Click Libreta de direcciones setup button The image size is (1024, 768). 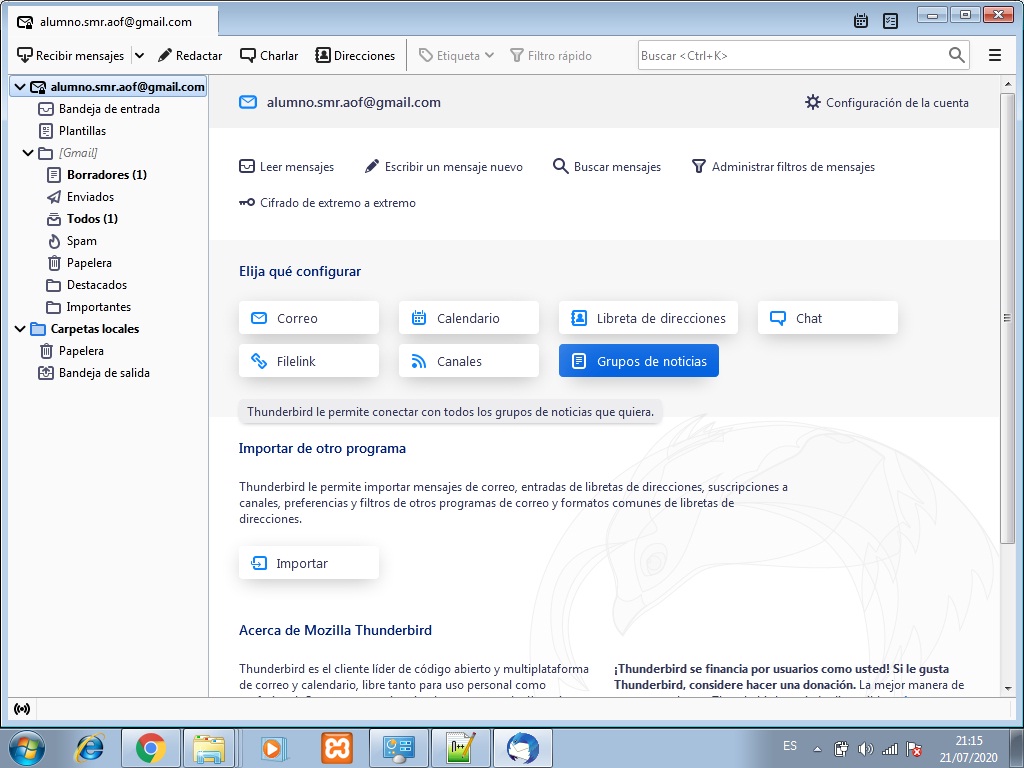pyautogui.click(x=648, y=318)
